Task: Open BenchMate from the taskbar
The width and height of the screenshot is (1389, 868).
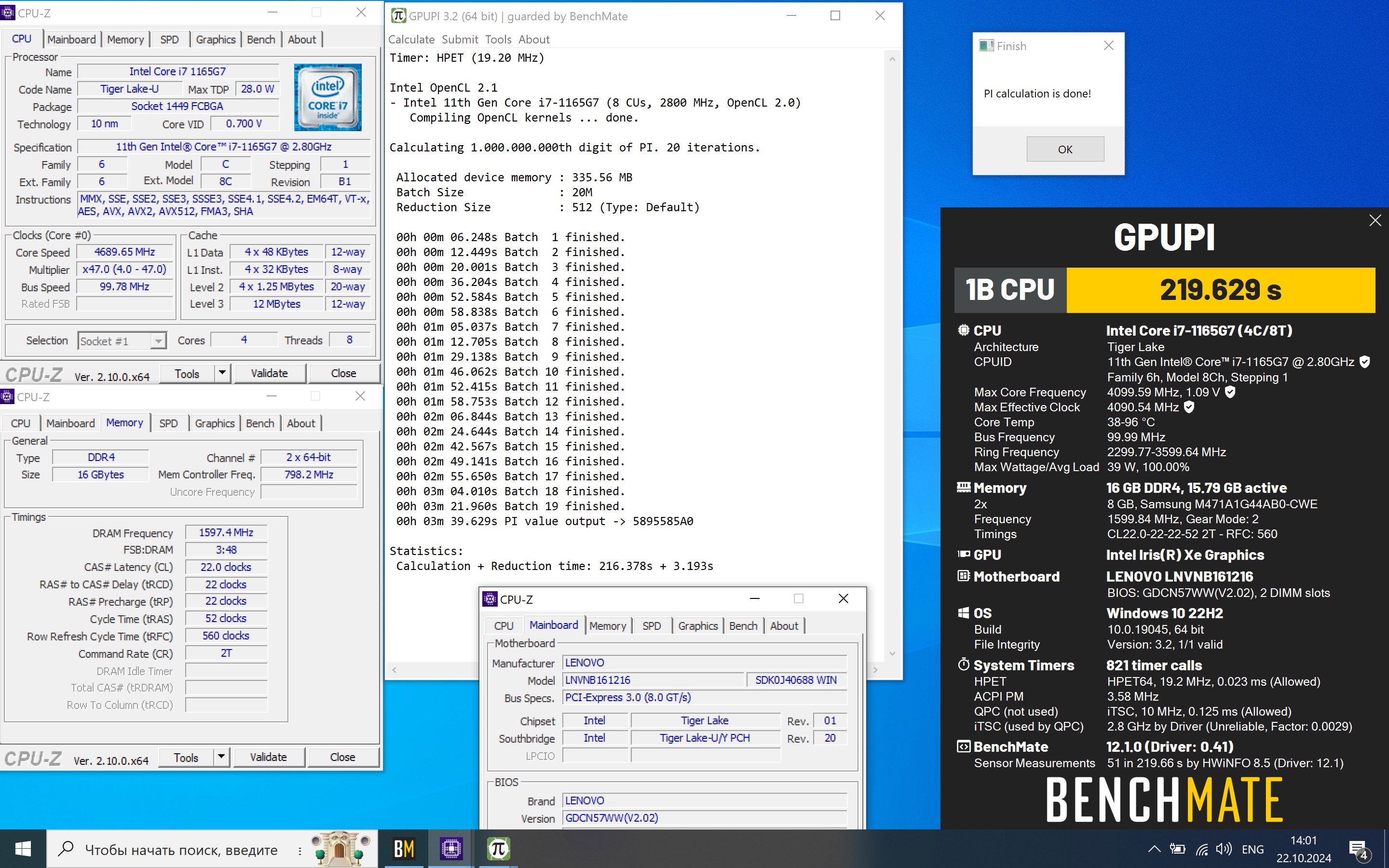Action: tap(404, 849)
